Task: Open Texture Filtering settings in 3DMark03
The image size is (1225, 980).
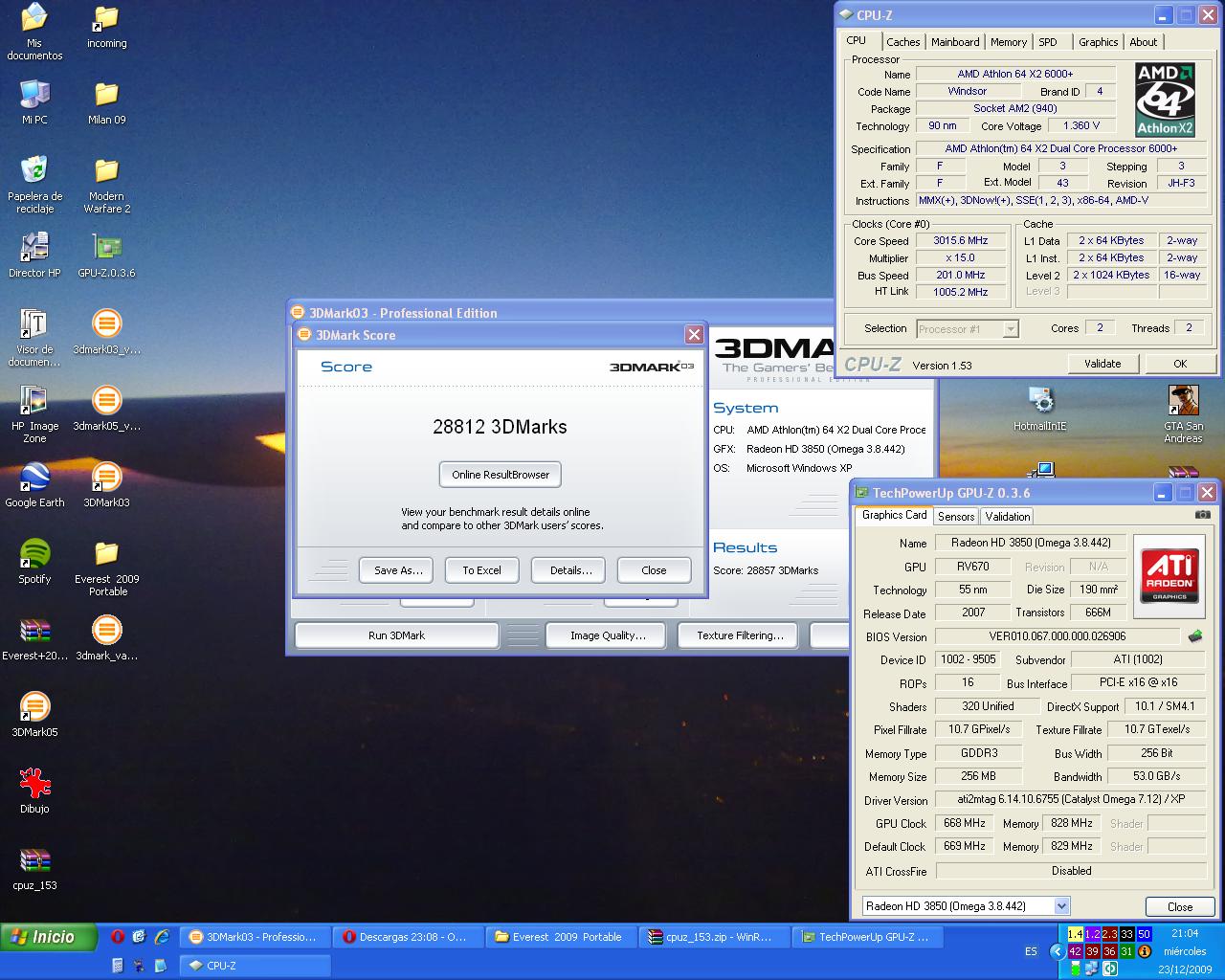Action: pos(740,635)
